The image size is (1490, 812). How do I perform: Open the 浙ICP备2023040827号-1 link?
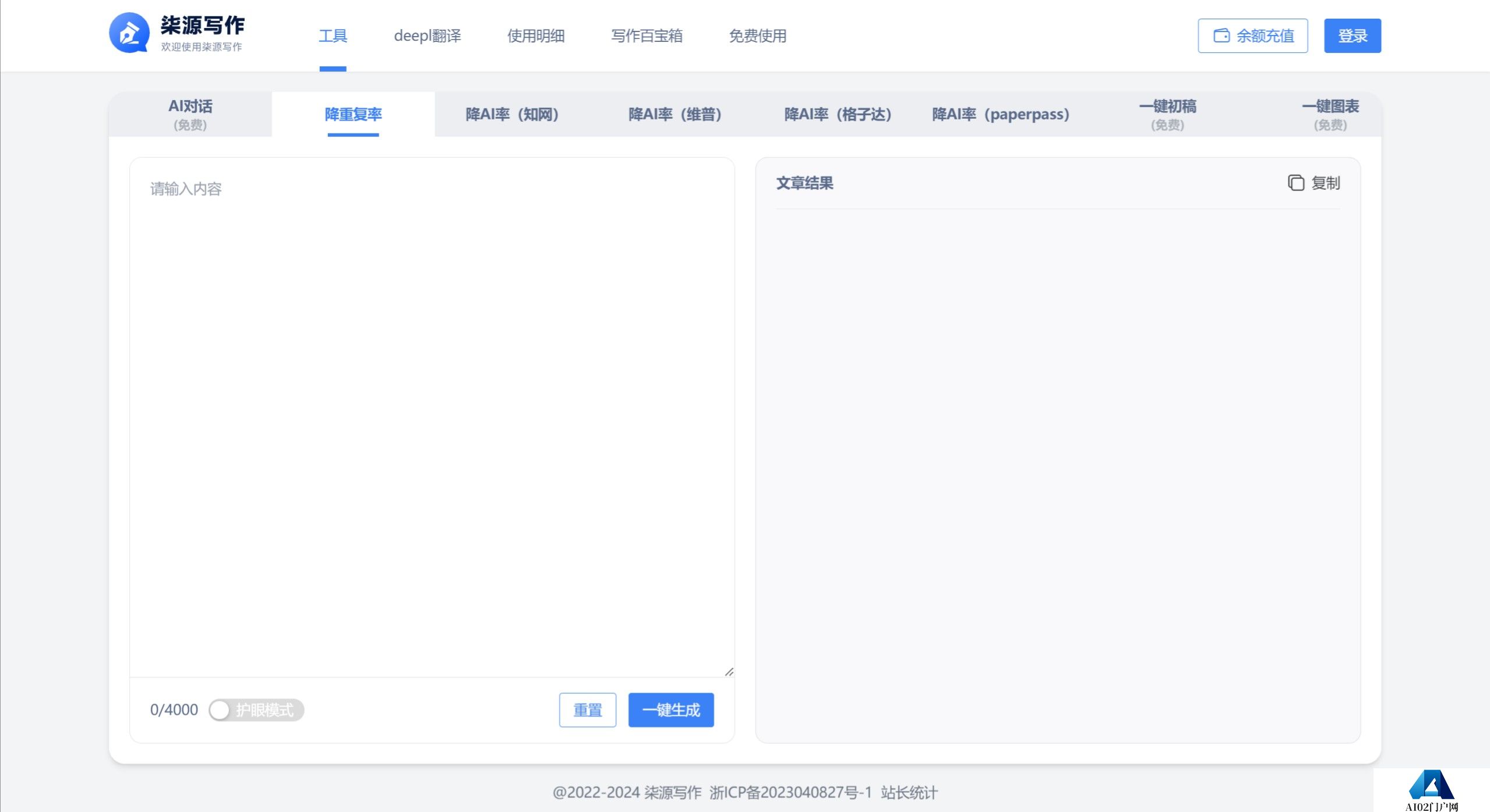coord(790,792)
